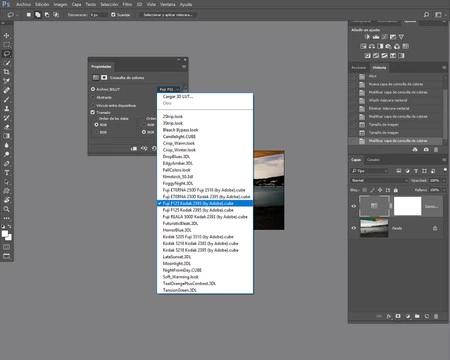Open the Filtro menu

127,4
